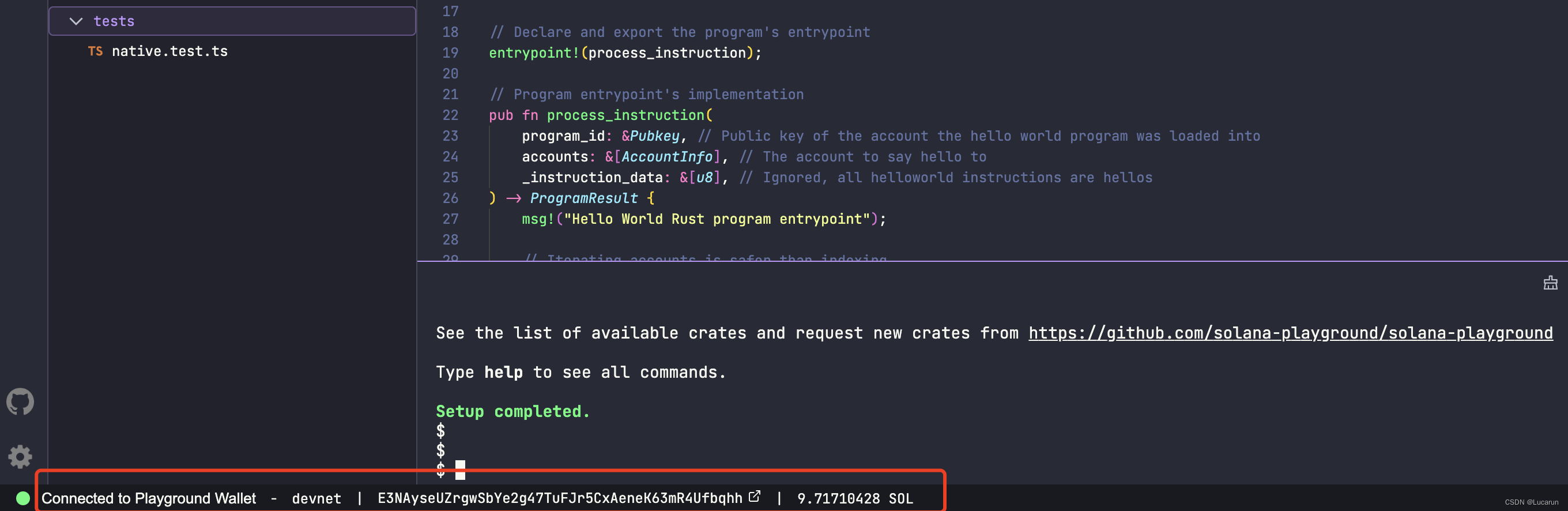Click 'AccountInfo' type on line 24

point(666,156)
